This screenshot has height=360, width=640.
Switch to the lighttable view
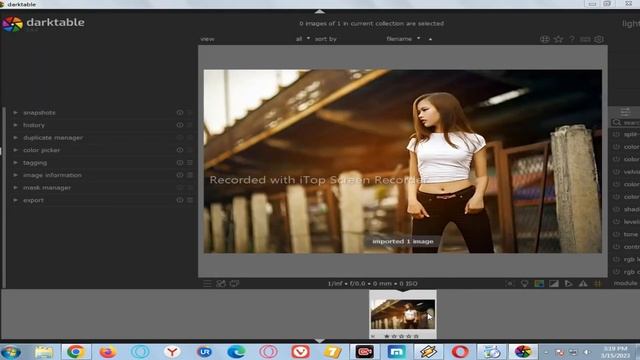click(631, 24)
